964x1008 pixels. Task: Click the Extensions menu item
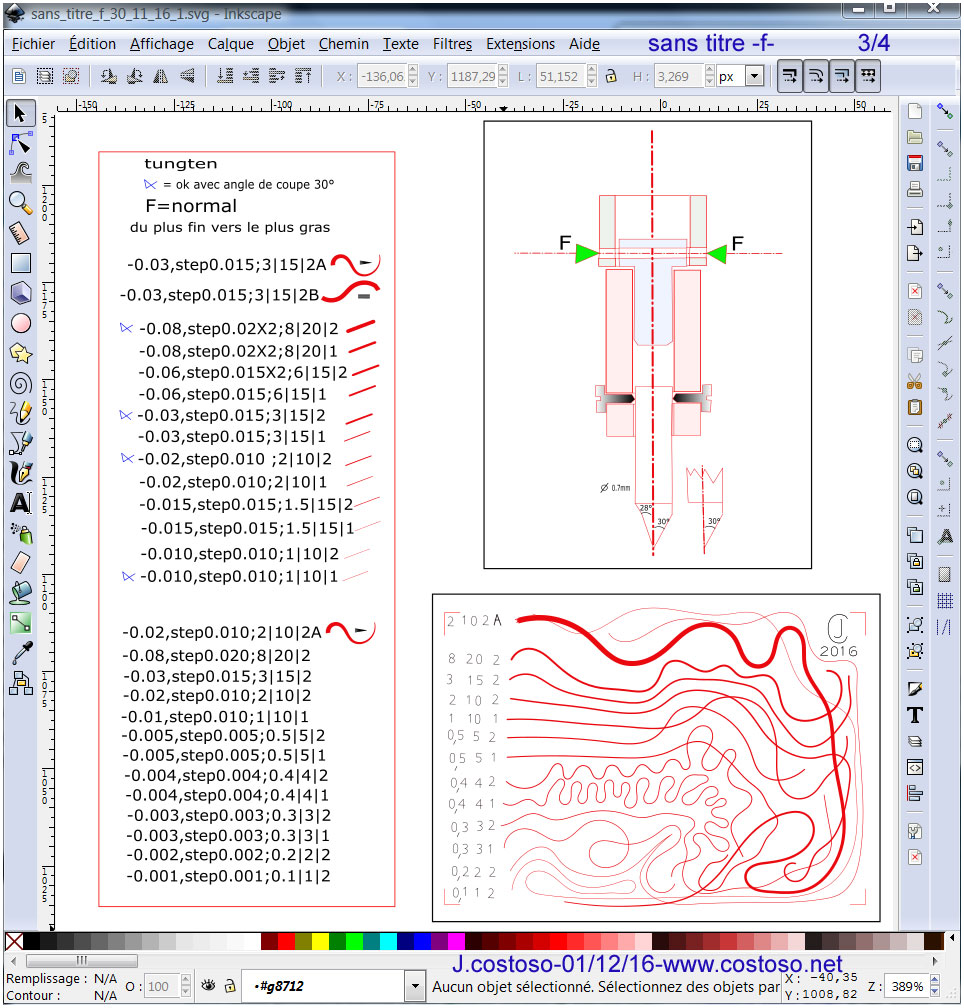coord(520,44)
